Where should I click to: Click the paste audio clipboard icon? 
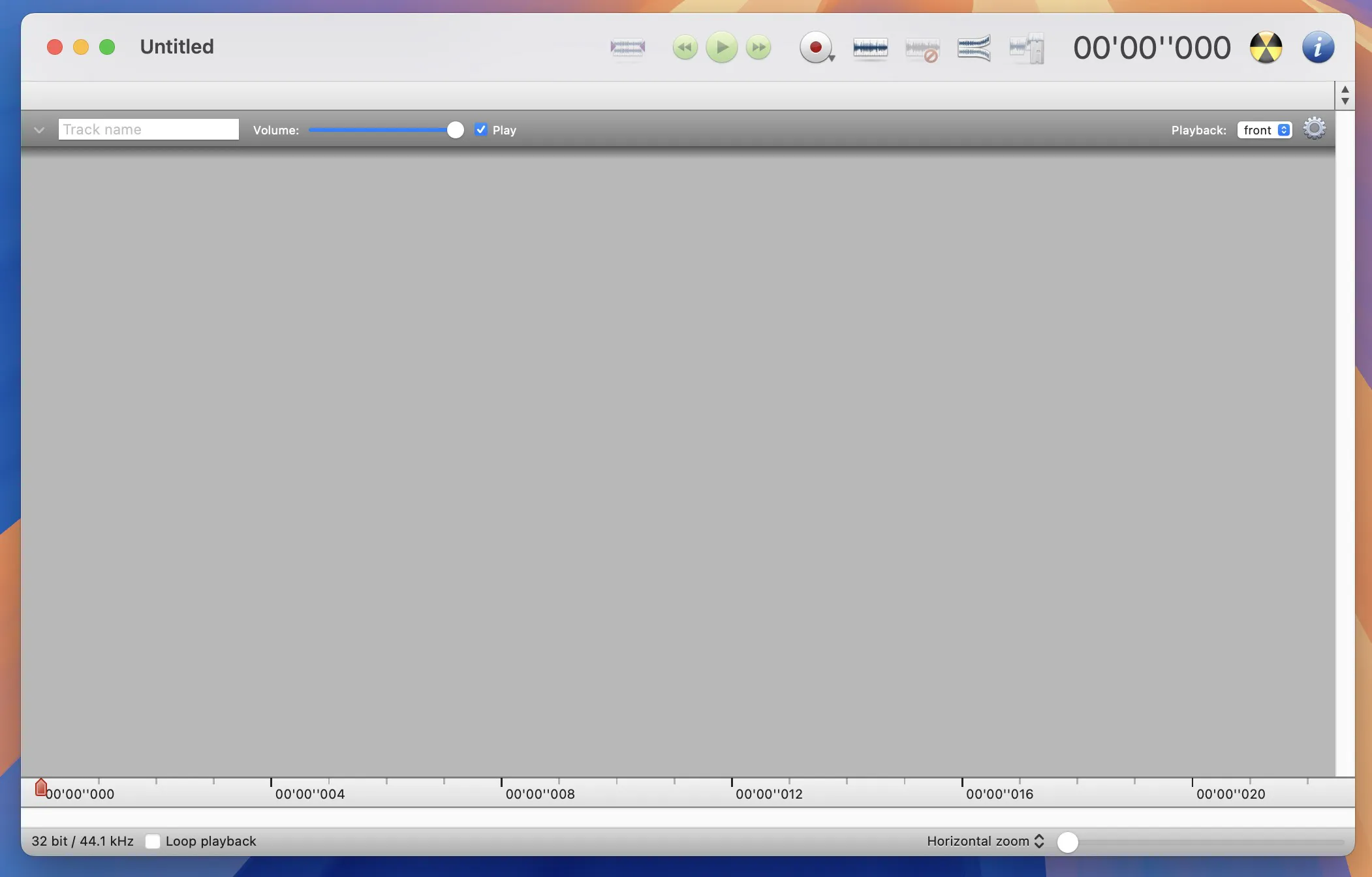click(1027, 48)
